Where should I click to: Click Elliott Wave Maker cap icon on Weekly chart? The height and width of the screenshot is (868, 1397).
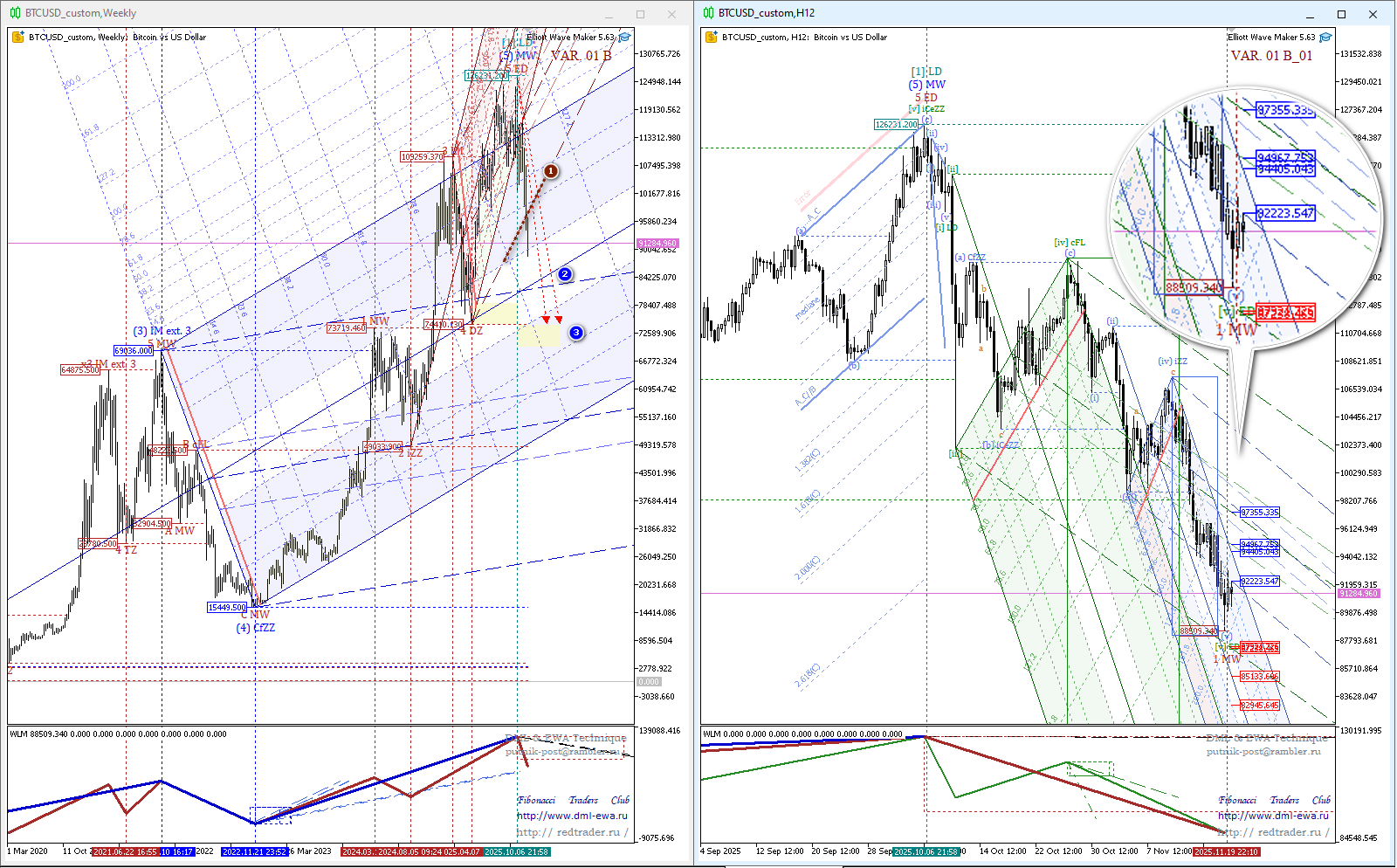[625, 38]
